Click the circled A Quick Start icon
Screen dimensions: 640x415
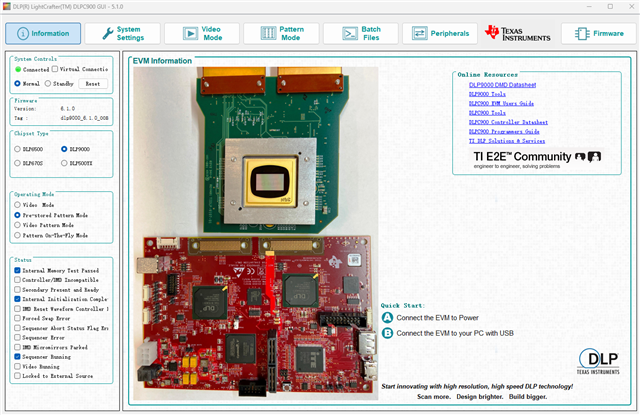click(387, 317)
